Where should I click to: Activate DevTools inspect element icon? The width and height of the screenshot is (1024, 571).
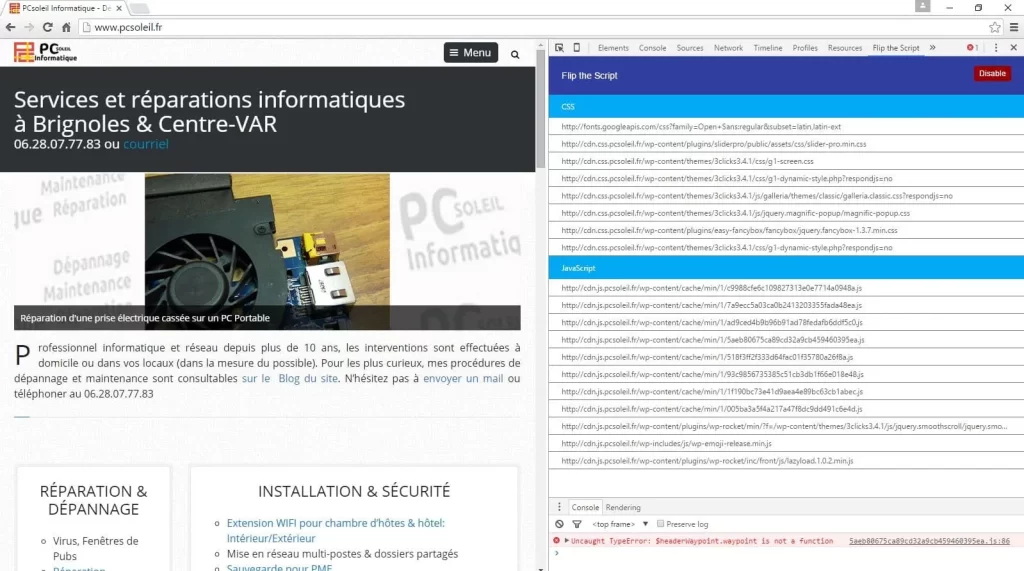(x=559, y=48)
